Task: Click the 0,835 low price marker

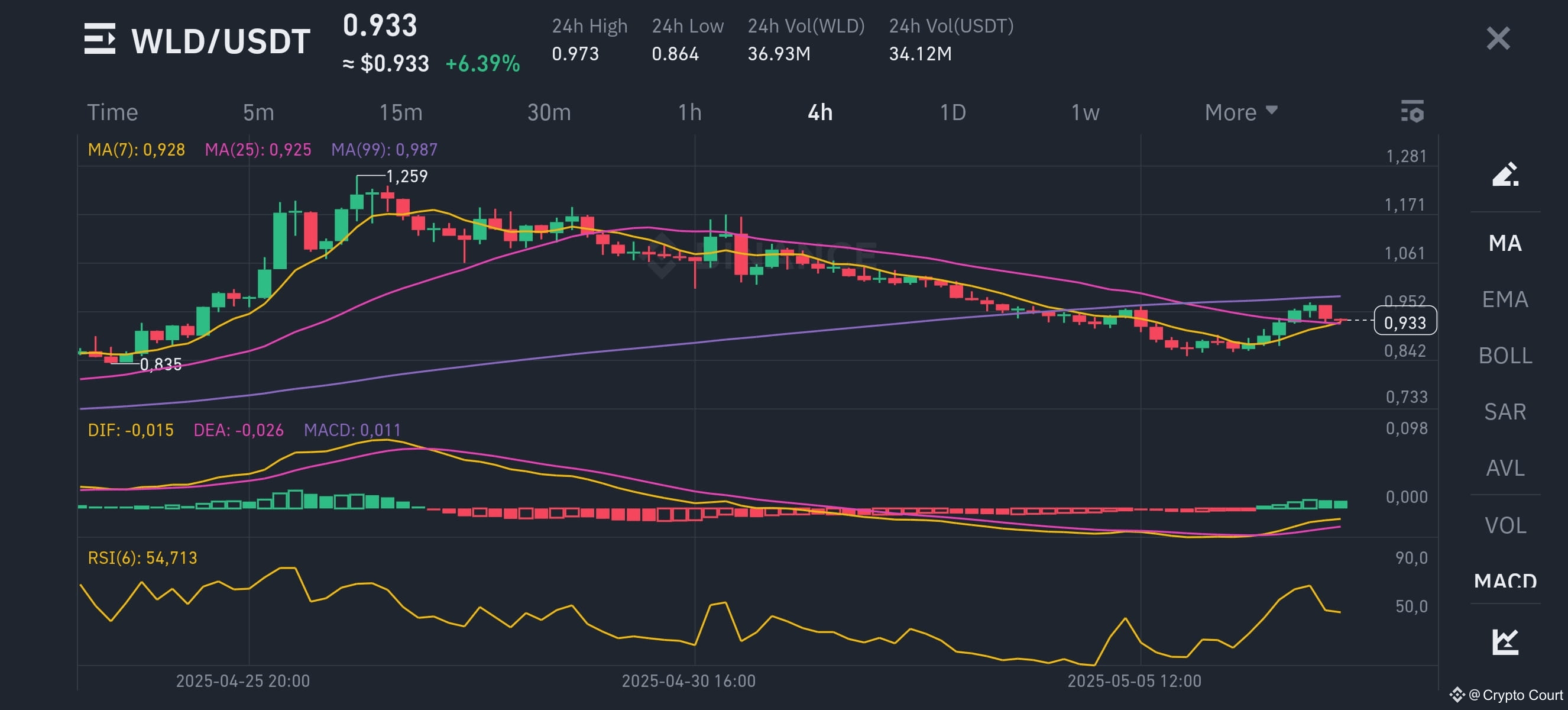Action: tap(161, 364)
